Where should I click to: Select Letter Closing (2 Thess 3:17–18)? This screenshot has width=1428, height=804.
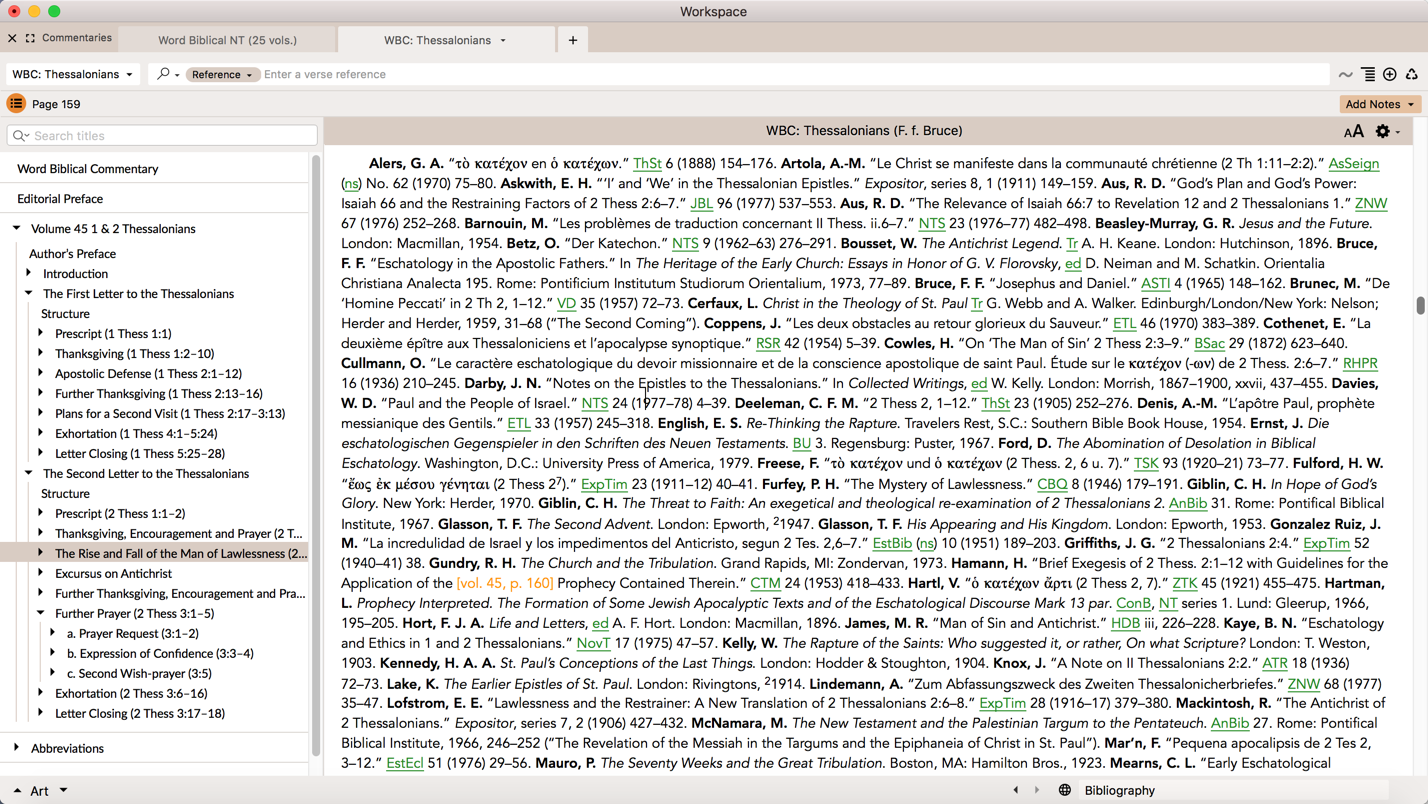(140, 714)
